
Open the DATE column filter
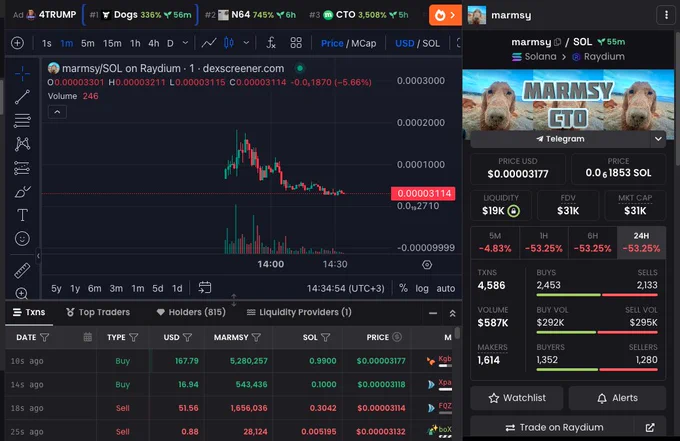[x=44, y=337]
